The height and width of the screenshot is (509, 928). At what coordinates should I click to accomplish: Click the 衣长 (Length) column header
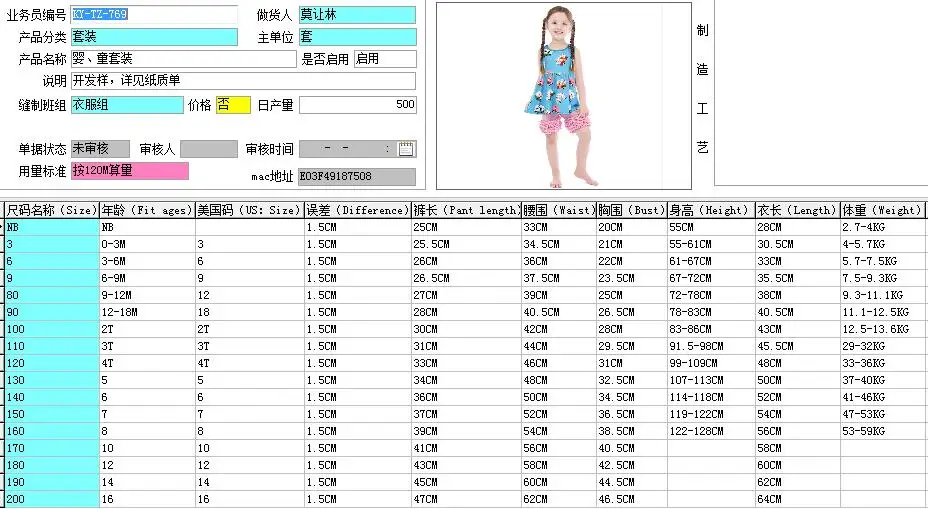coord(798,210)
